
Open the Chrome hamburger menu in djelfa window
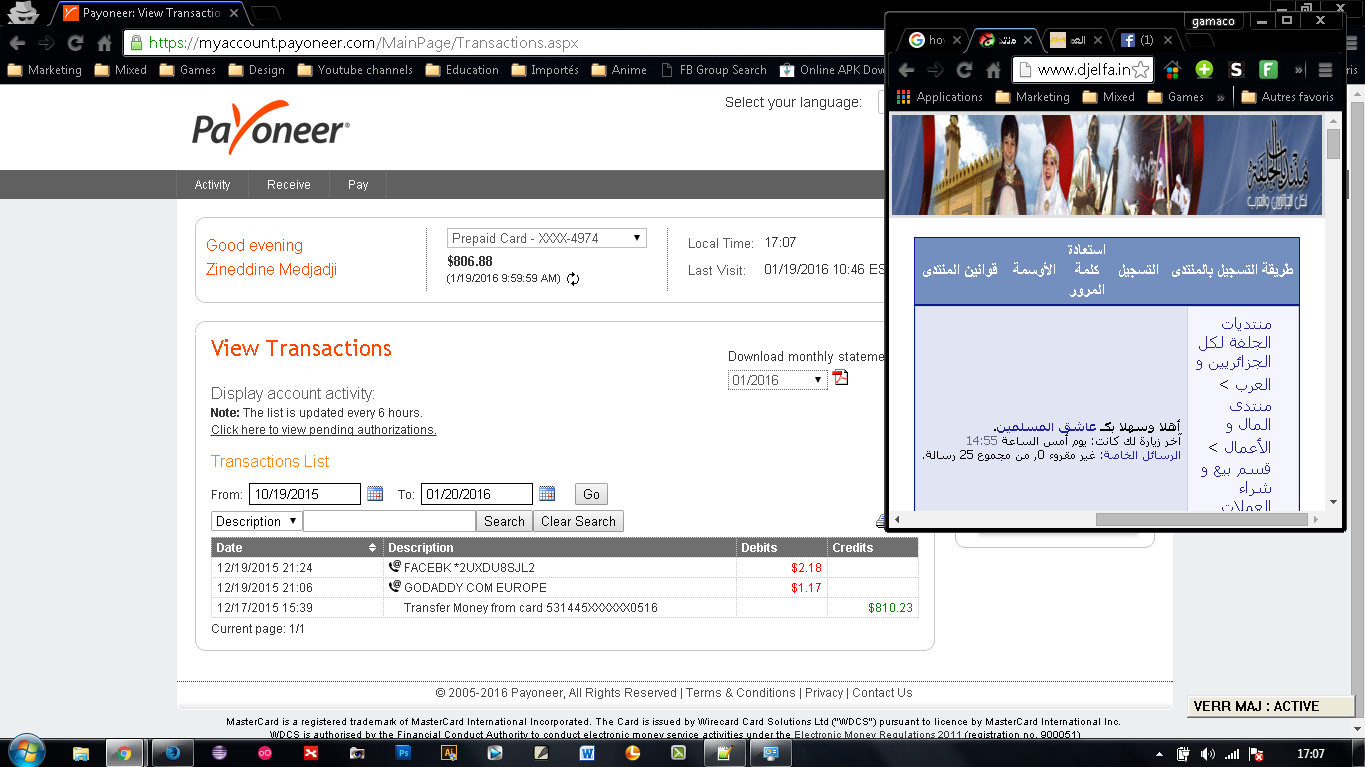click(1325, 70)
